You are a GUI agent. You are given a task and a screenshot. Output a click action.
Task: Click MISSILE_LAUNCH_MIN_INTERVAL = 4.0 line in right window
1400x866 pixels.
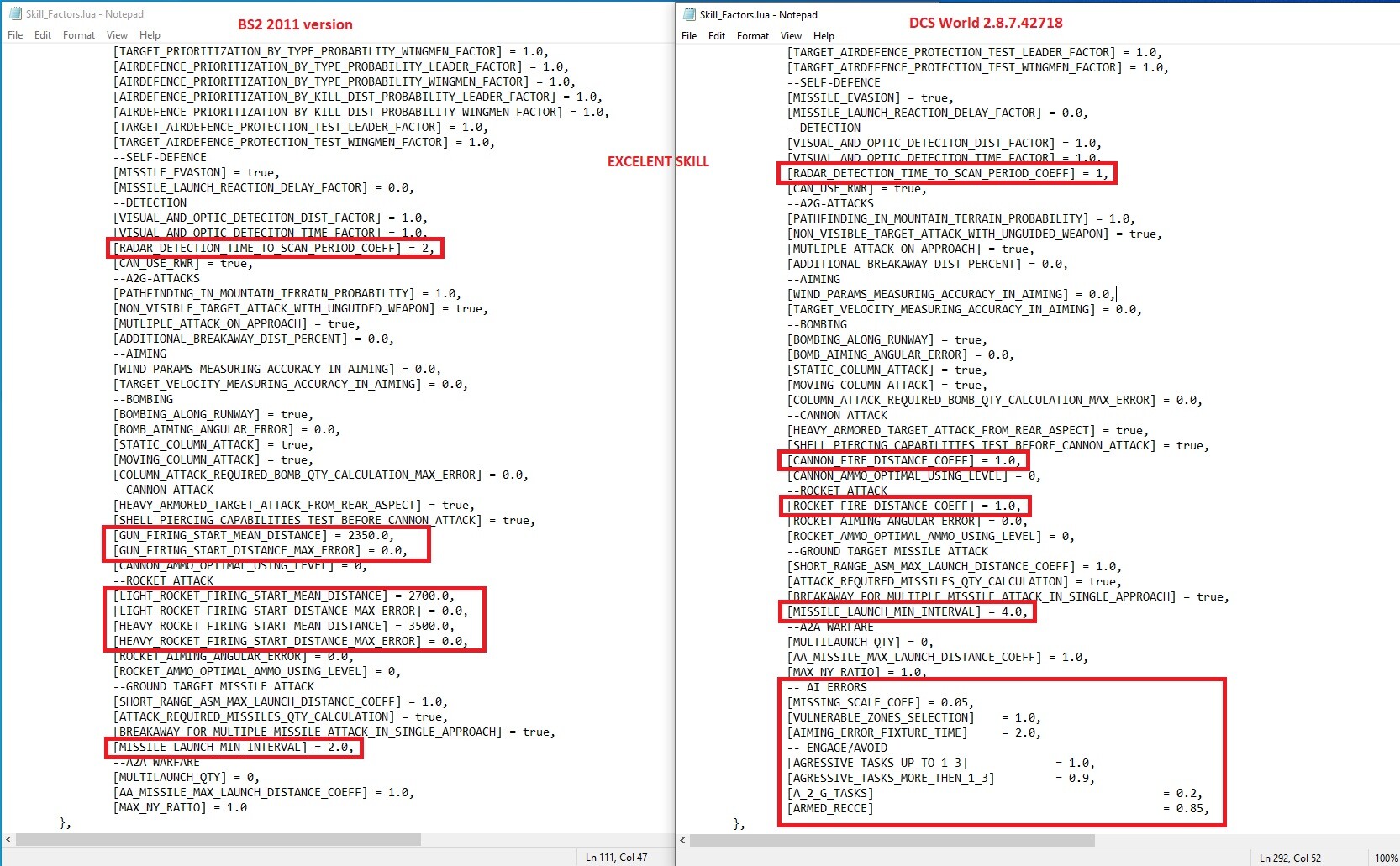[908, 611]
